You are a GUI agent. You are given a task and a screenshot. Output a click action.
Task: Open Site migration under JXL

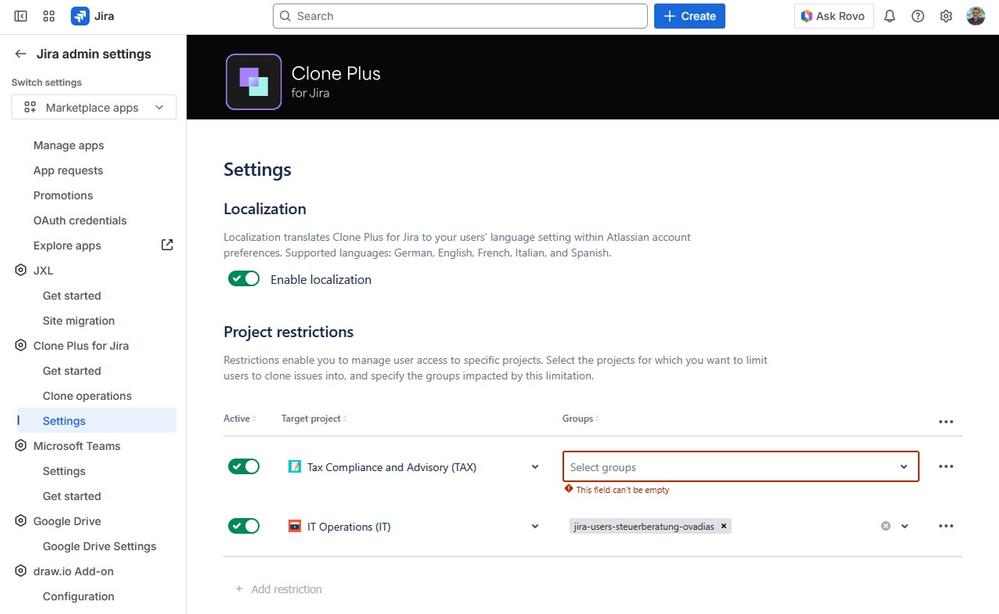[79, 320]
